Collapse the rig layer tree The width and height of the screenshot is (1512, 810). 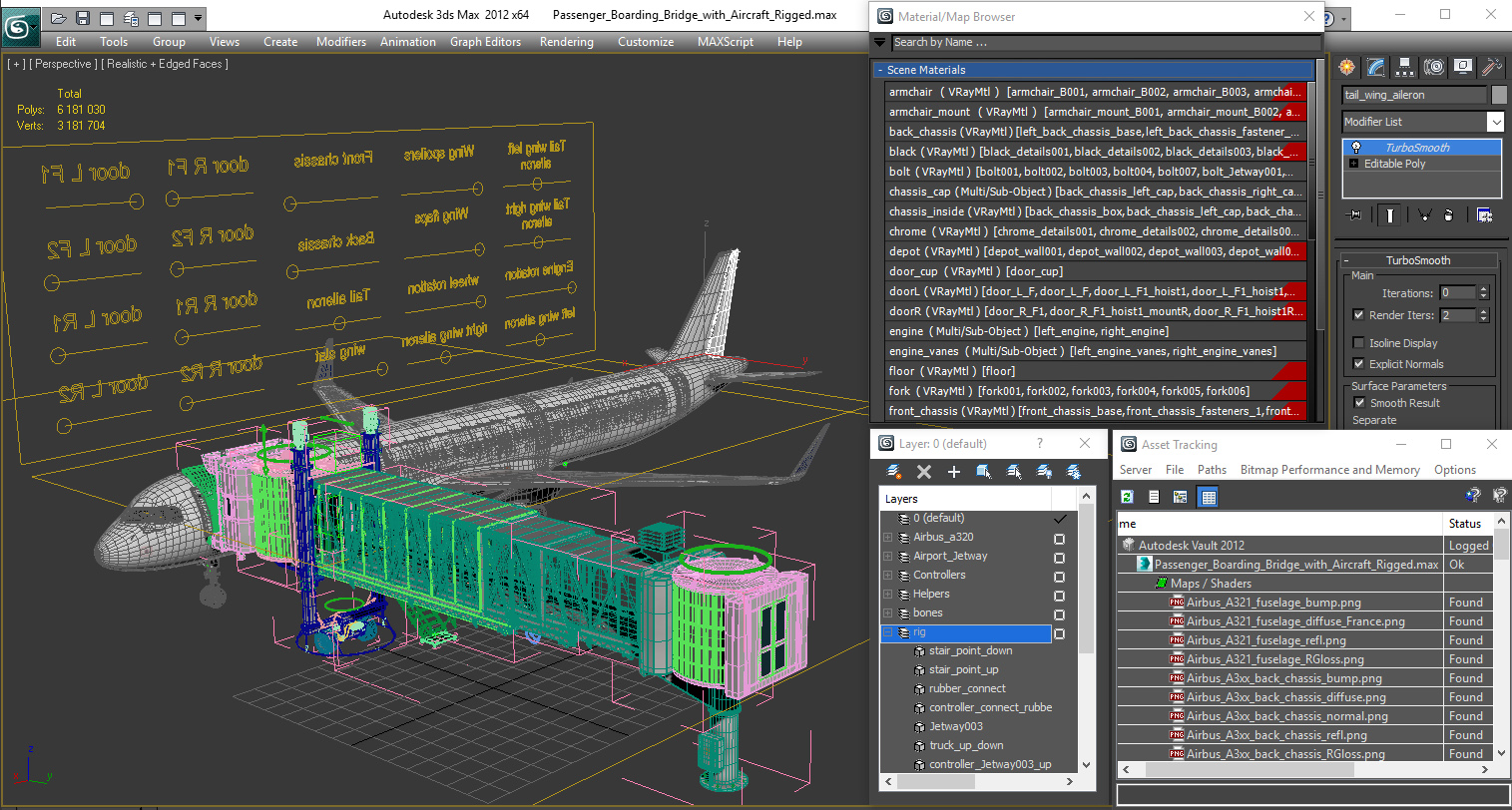click(x=887, y=632)
